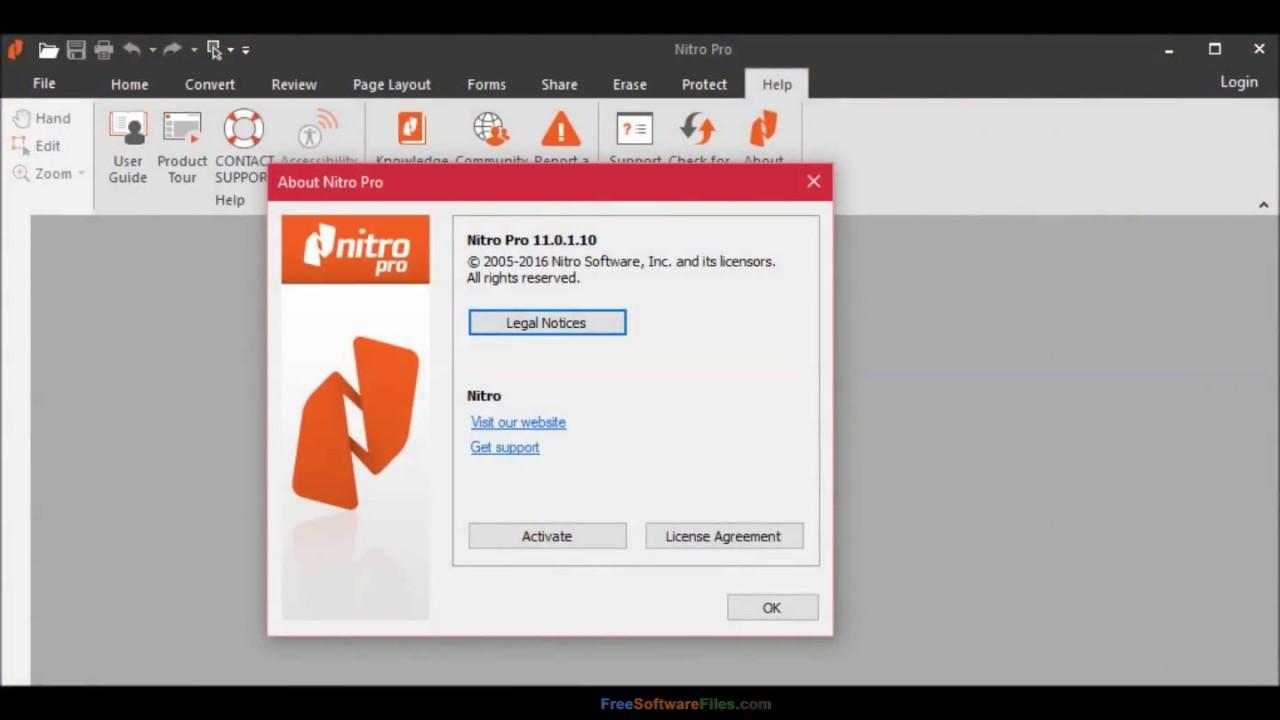
Task: Click Check for Updates icon
Action: [x=698, y=129]
